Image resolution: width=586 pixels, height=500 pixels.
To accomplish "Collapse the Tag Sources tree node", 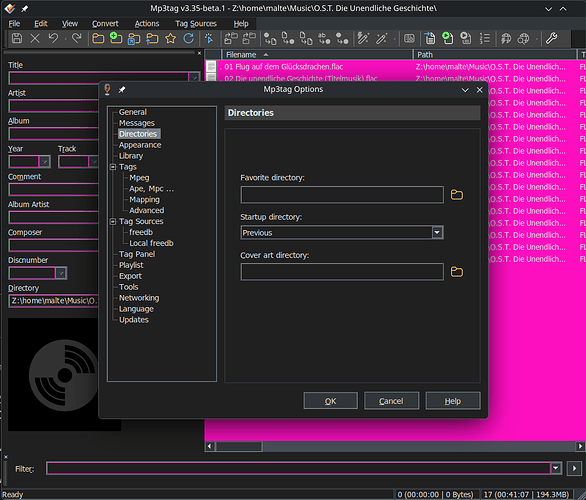I will coord(113,222).
